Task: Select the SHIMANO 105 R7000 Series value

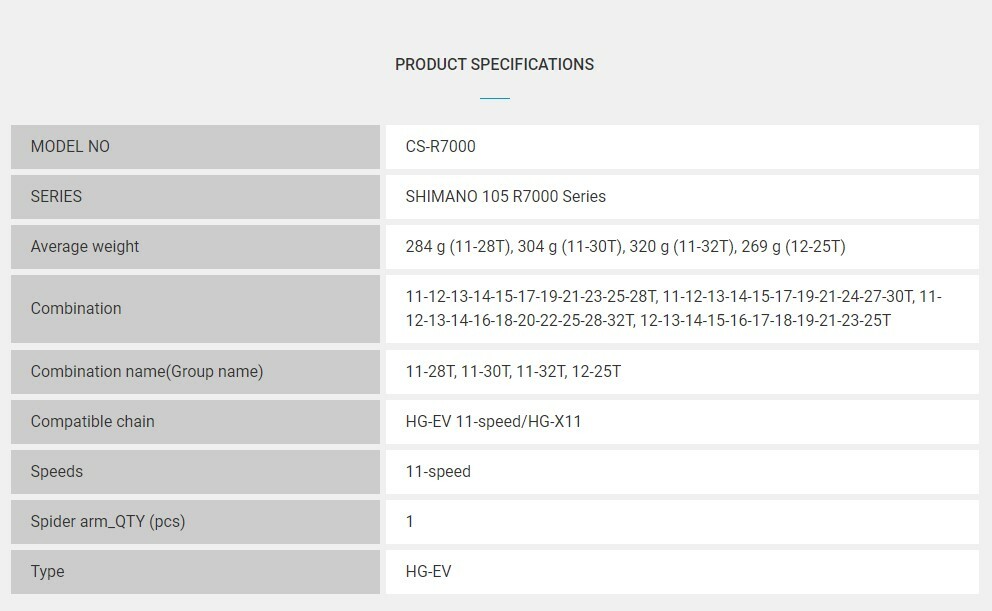Action: (x=505, y=197)
